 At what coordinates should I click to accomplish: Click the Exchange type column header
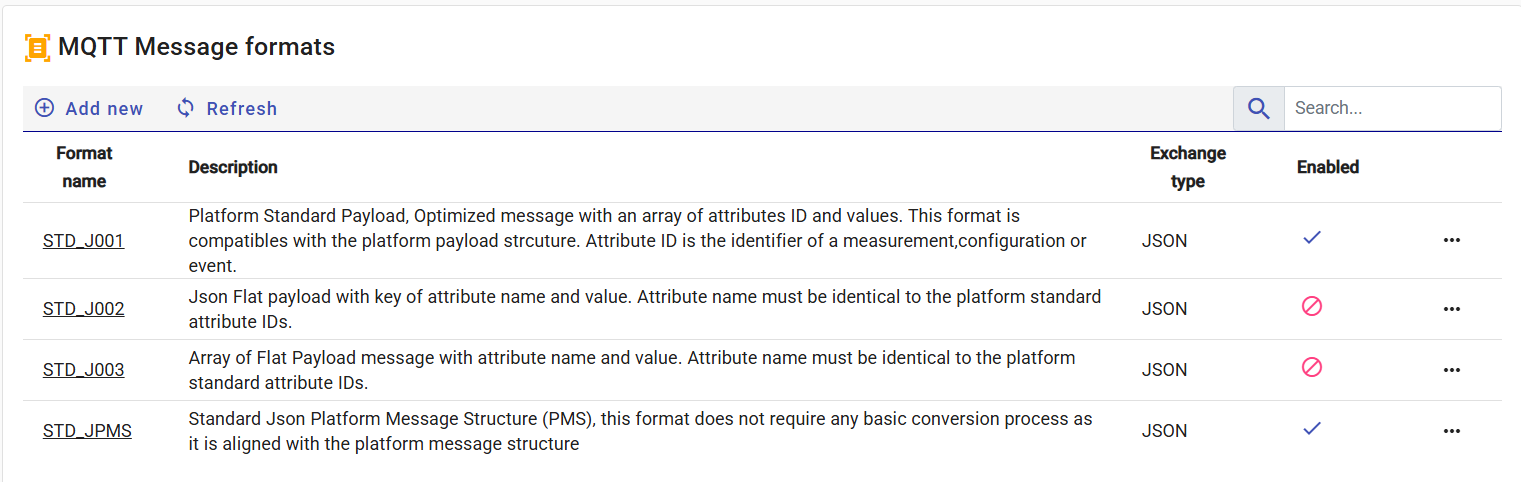[1187, 167]
